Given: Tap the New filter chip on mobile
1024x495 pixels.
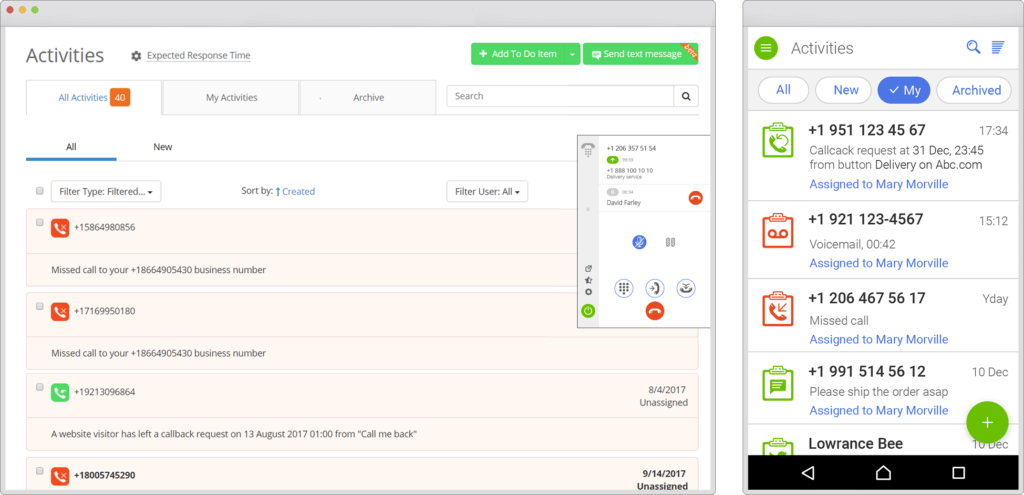Looking at the screenshot, I should pyautogui.click(x=846, y=90).
